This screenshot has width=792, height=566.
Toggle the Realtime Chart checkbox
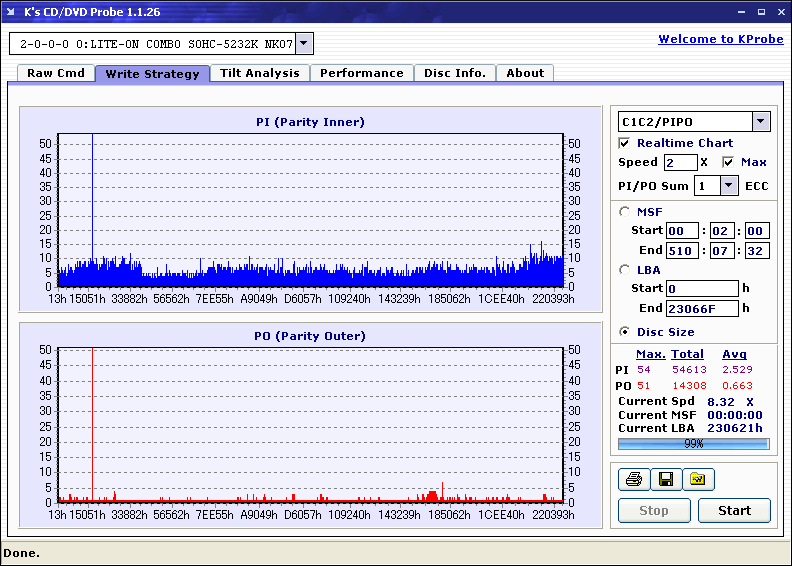tap(625, 143)
